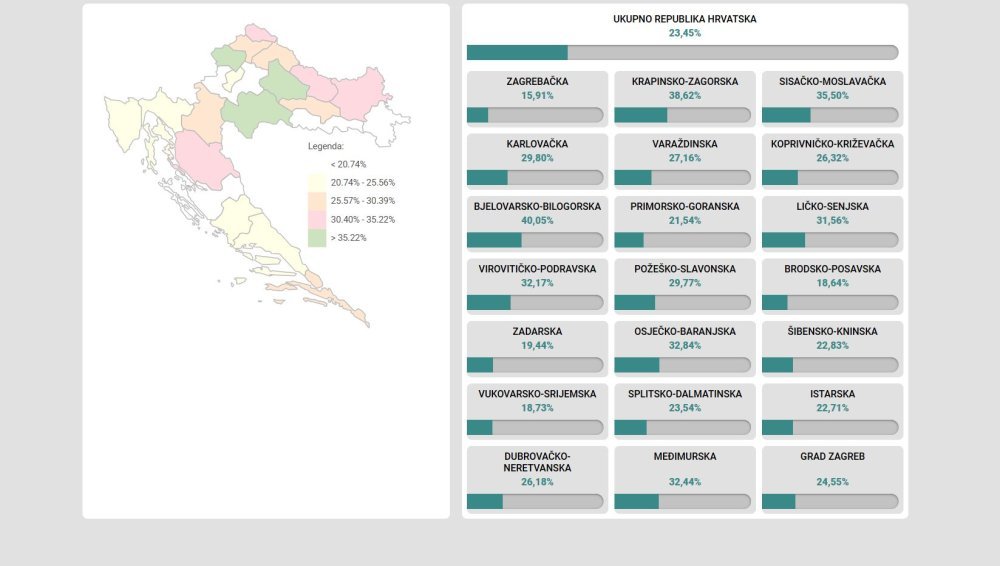The image size is (1000, 566).
Task: Click the Vukovarsko-Srijemska 18,73% value
Action: pos(537,408)
